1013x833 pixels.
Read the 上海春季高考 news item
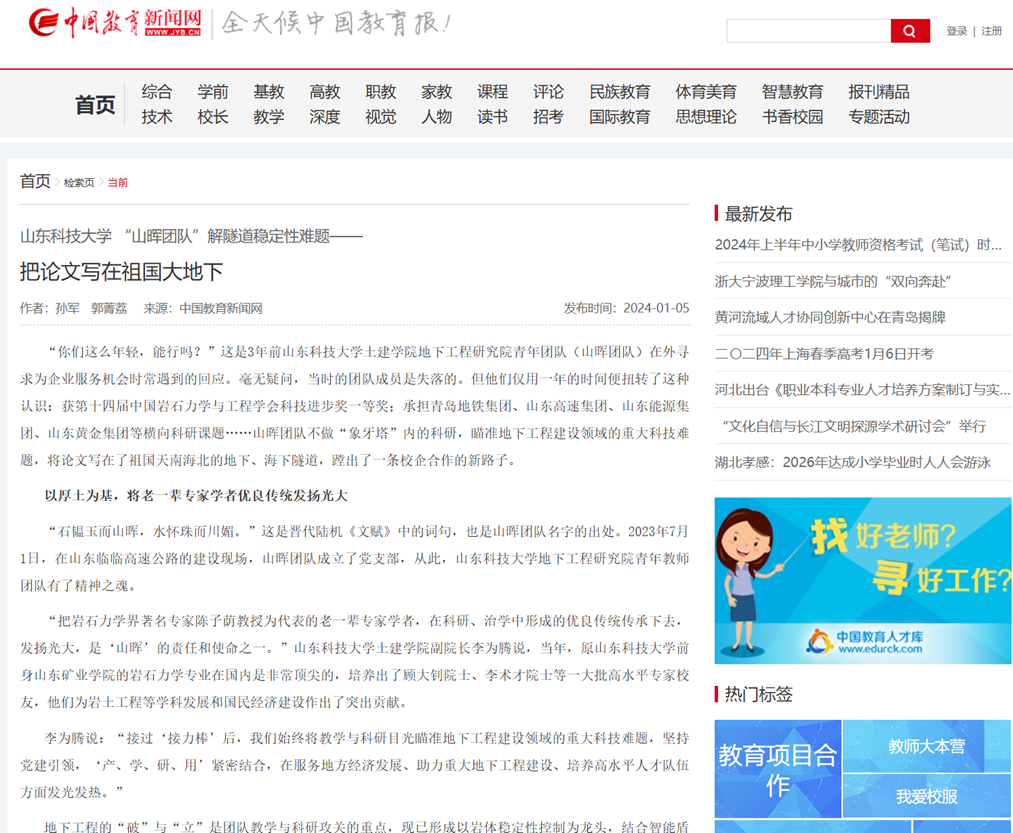click(823, 353)
